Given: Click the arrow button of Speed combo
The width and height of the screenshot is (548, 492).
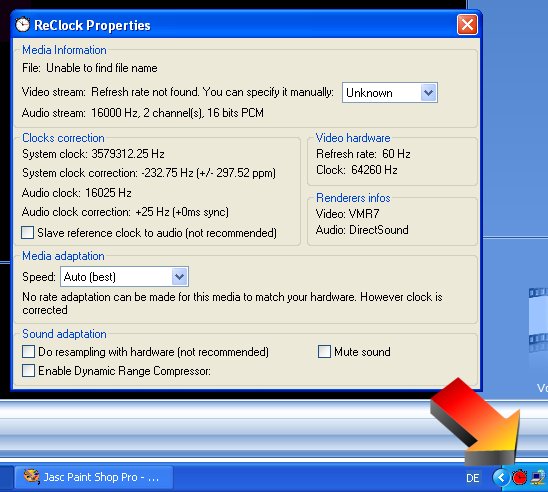Looking at the screenshot, I should (x=180, y=277).
